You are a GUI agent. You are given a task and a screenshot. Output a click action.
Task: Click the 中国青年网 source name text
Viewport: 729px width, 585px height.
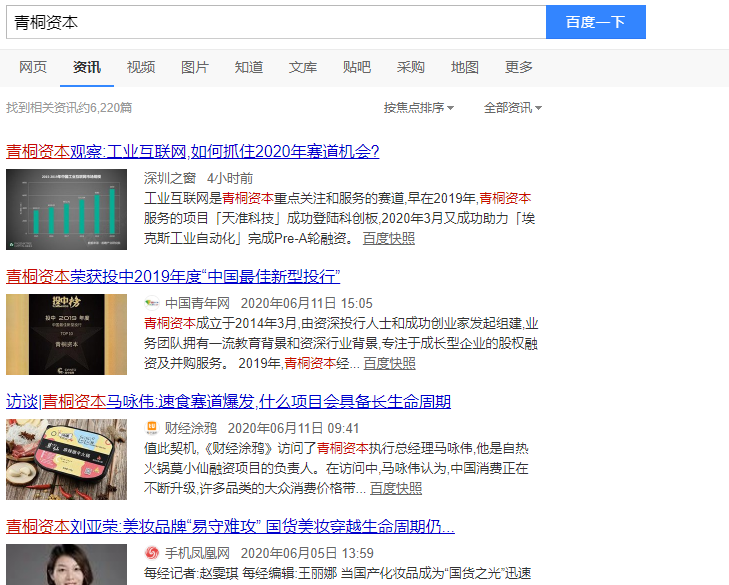198,303
